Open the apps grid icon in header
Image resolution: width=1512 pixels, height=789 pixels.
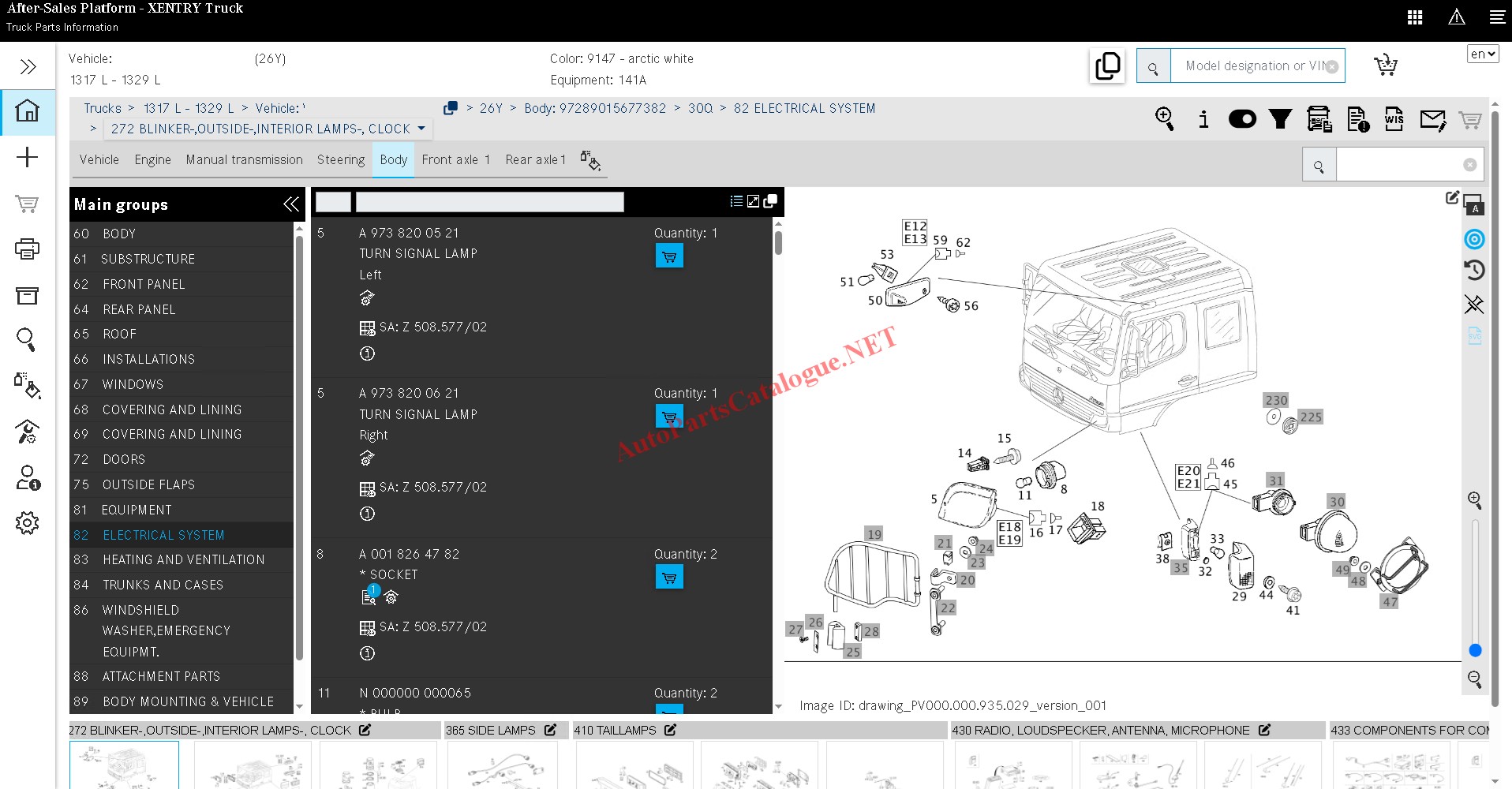tap(1415, 17)
